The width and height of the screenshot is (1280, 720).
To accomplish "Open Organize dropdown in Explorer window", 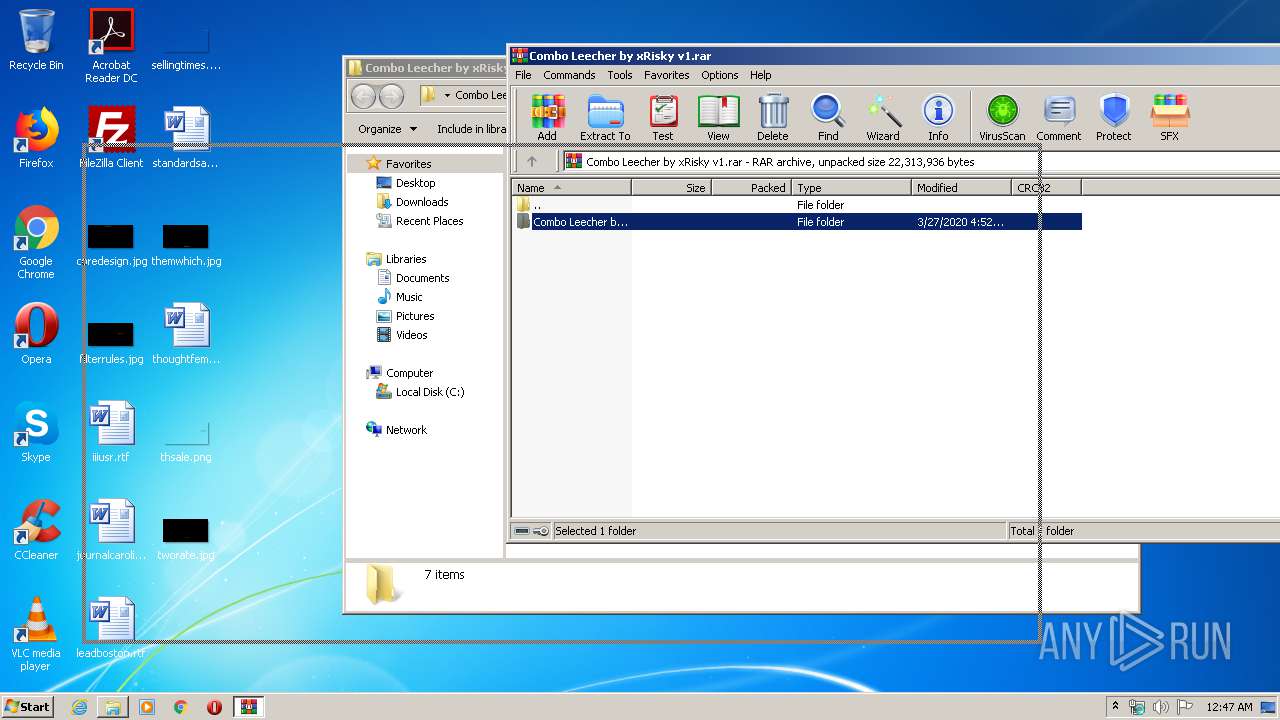I will click(x=388, y=129).
